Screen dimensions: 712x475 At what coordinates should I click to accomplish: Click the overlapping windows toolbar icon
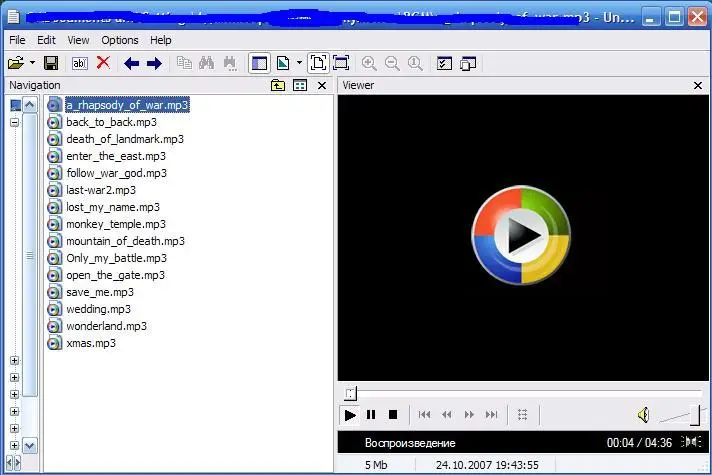point(468,63)
